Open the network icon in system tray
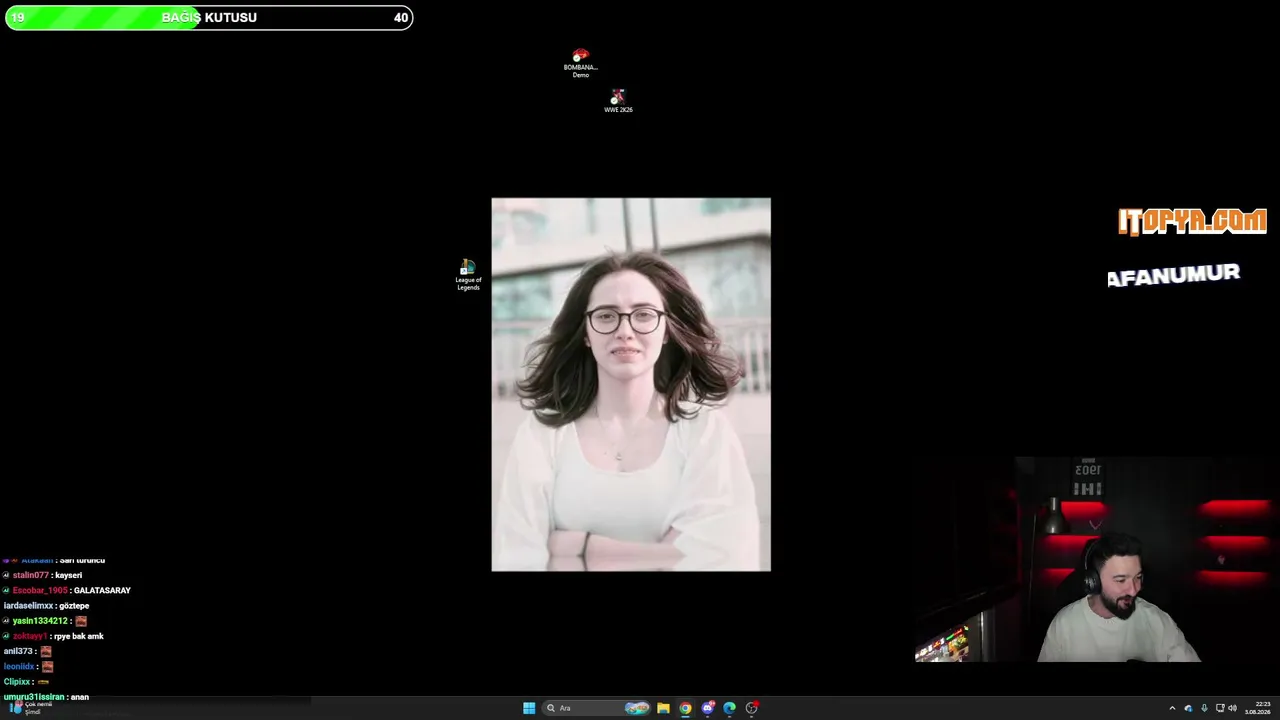 click(1220, 708)
